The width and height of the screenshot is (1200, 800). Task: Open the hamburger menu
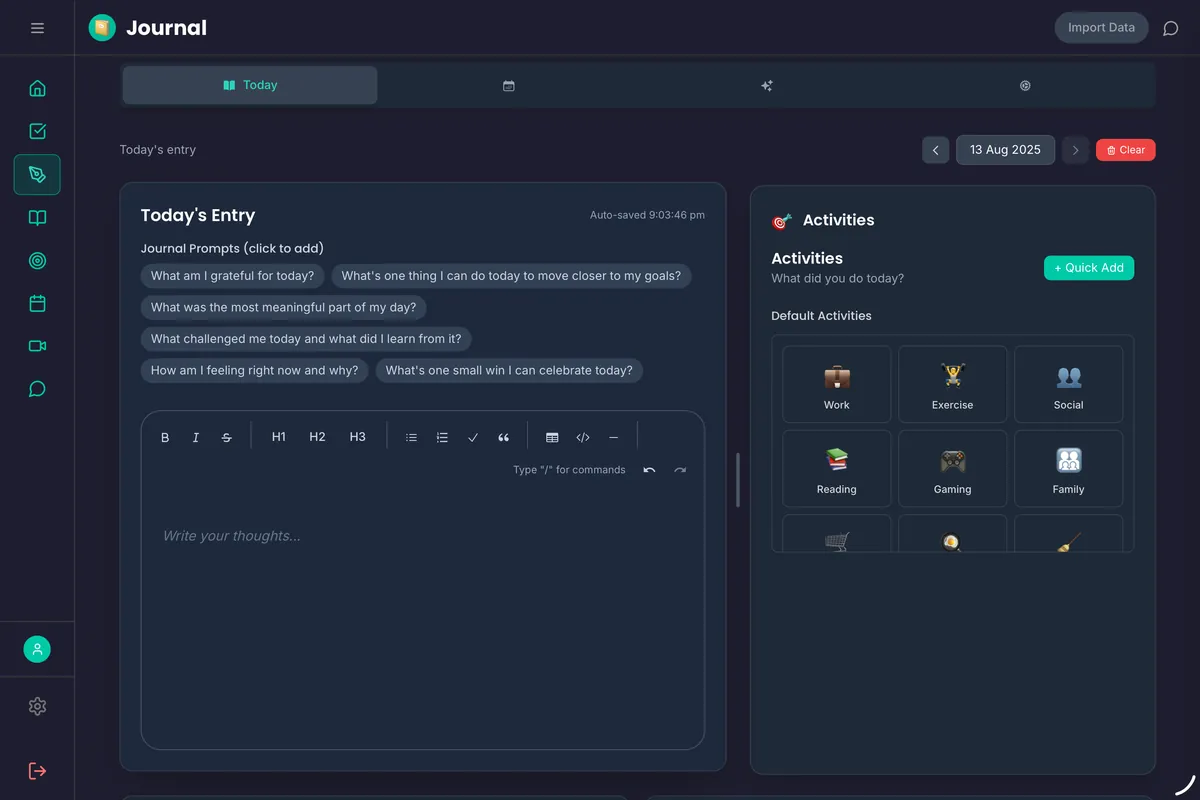[37, 28]
